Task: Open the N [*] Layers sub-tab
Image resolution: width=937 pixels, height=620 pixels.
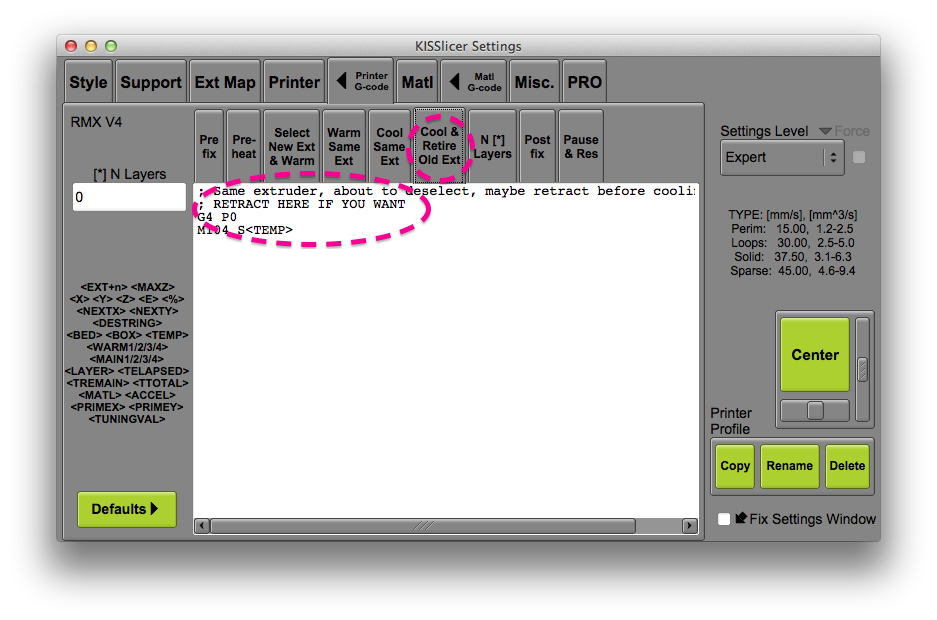Action: 492,146
